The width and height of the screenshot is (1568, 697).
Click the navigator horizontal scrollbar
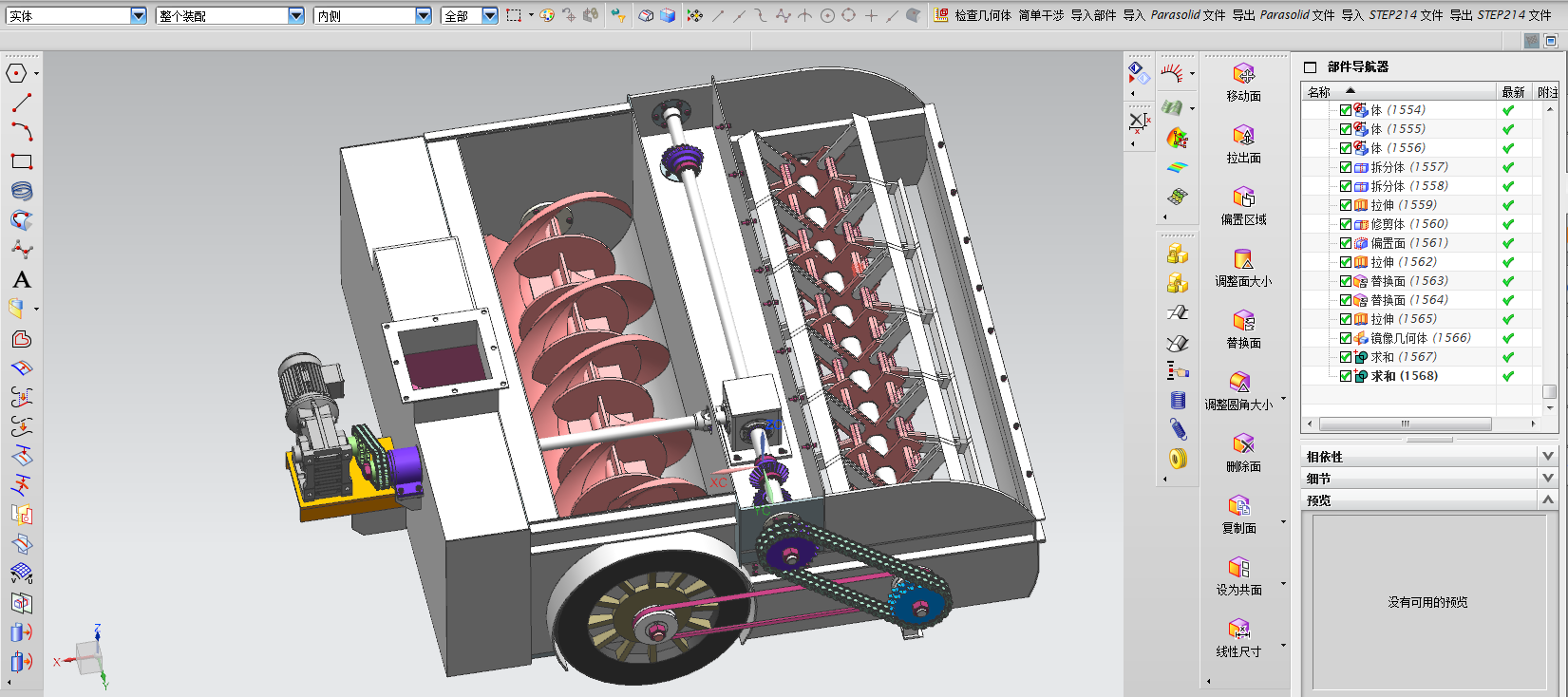(1404, 424)
